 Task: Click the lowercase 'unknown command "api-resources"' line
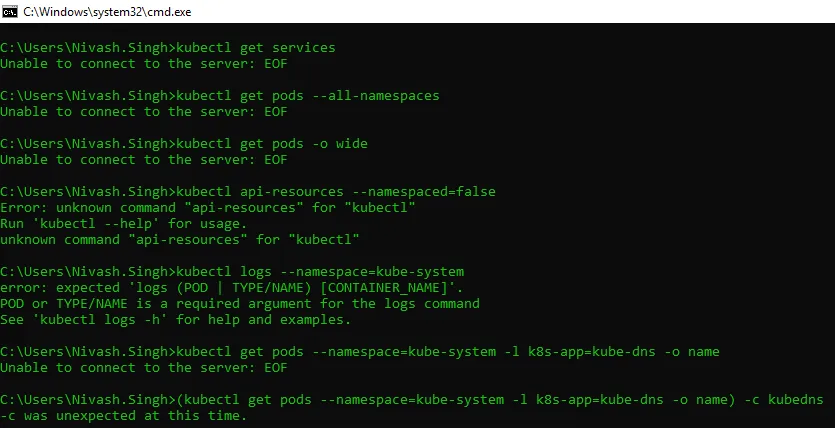coord(179,240)
